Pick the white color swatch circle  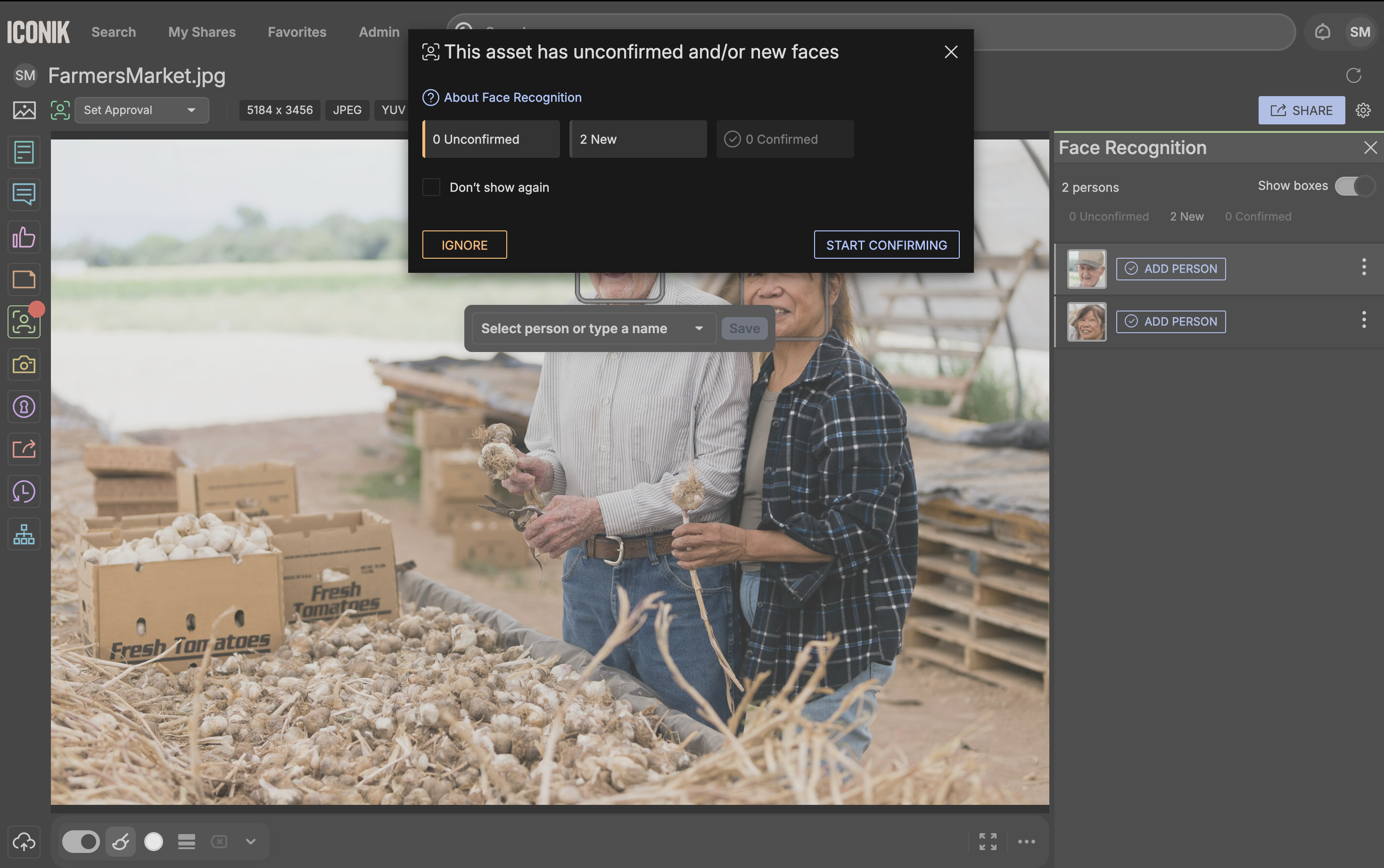point(153,842)
